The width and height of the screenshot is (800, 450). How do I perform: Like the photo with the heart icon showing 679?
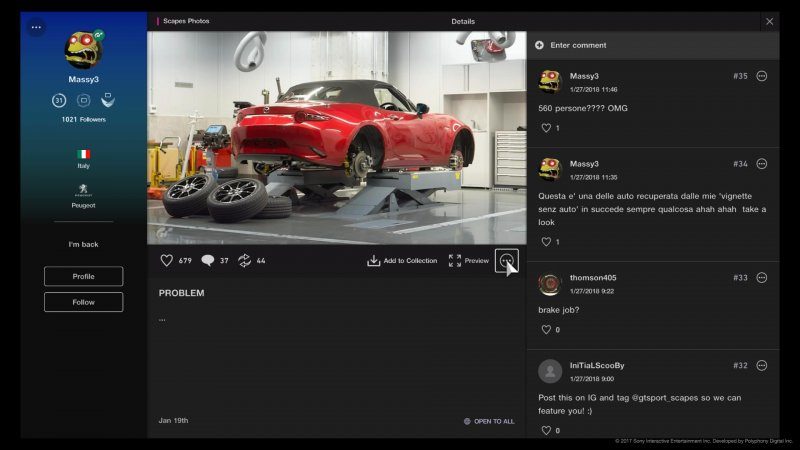[167, 260]
